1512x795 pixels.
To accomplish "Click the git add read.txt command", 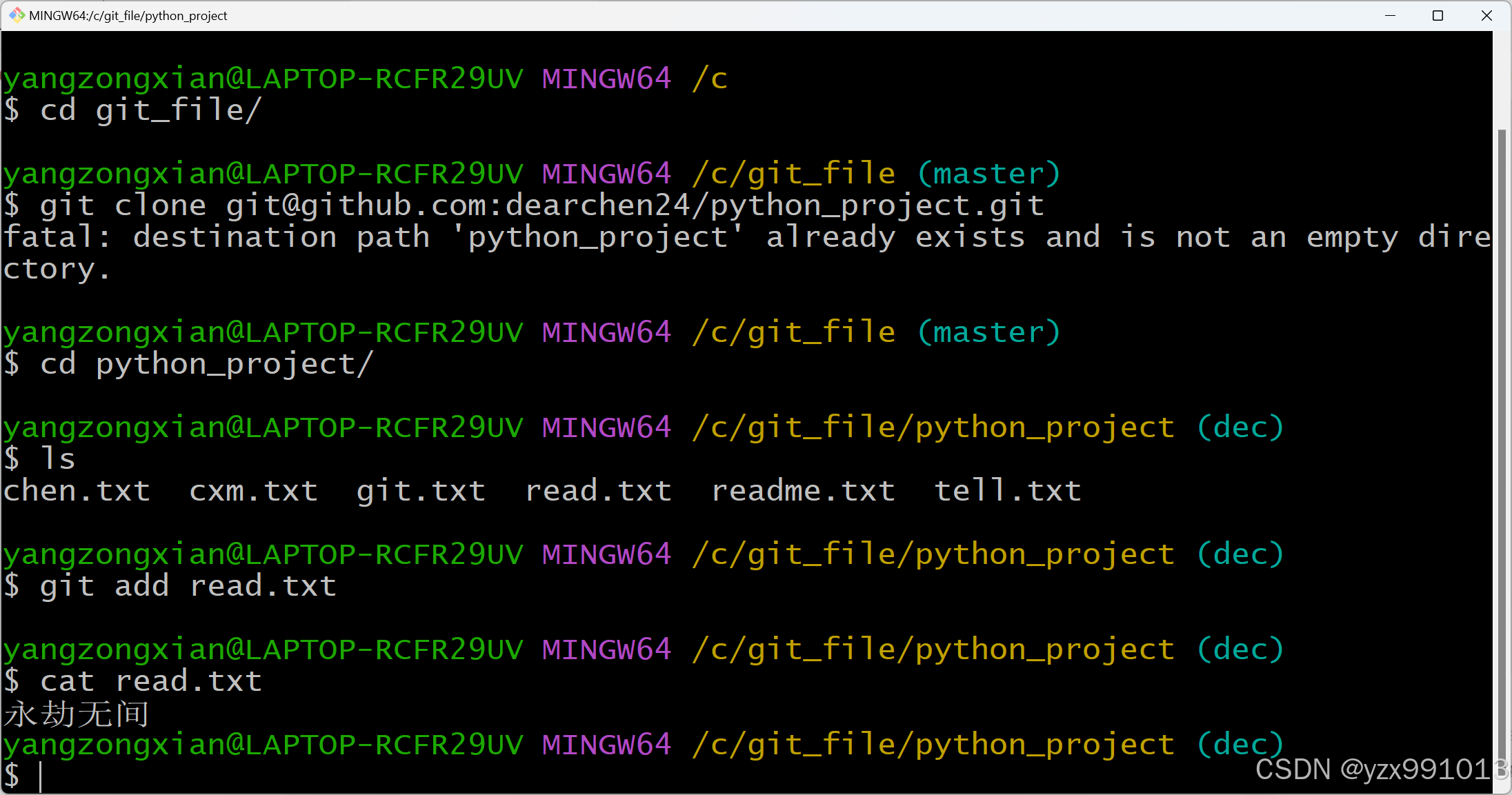I will [188, 586].
